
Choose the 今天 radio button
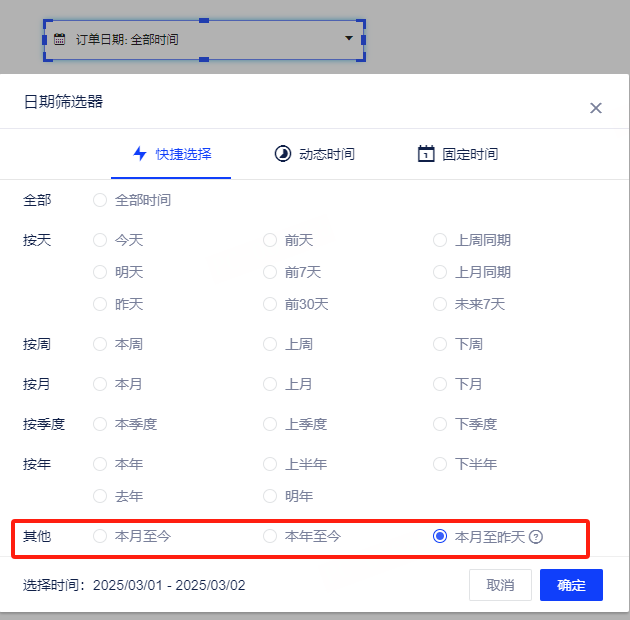[x=100, y=240]
